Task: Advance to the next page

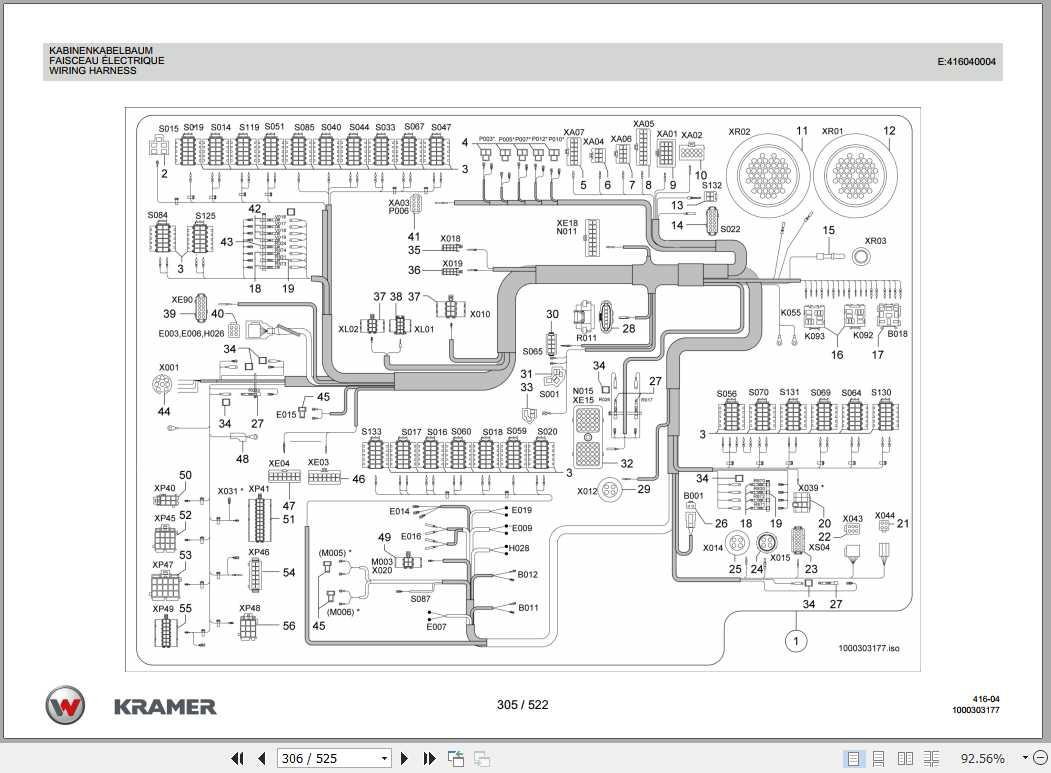Action: (x=406, y=759)
